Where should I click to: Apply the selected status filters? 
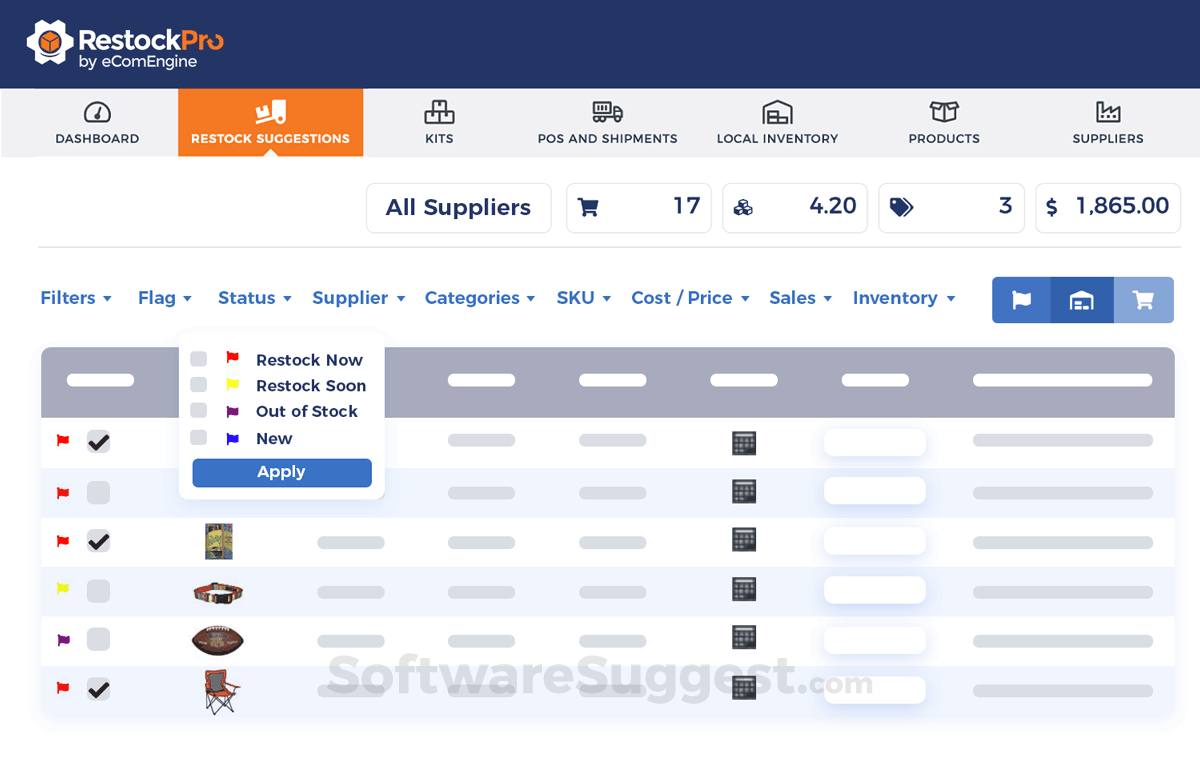tap(281, 471)
